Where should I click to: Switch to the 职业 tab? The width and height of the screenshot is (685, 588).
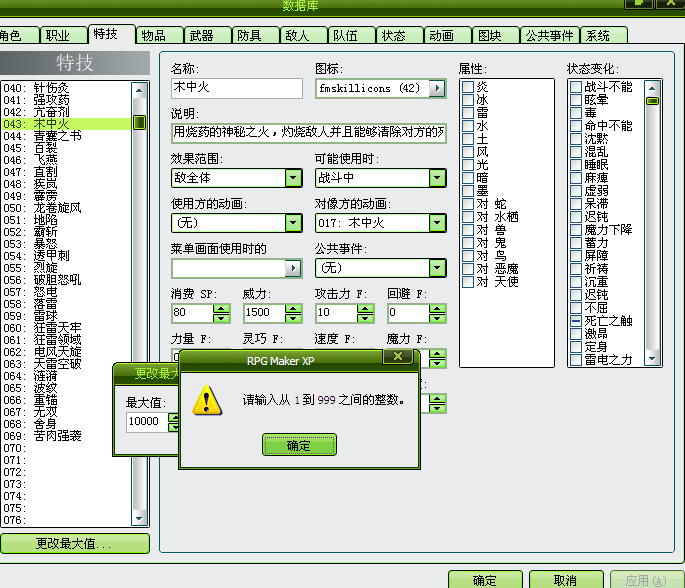63,35
